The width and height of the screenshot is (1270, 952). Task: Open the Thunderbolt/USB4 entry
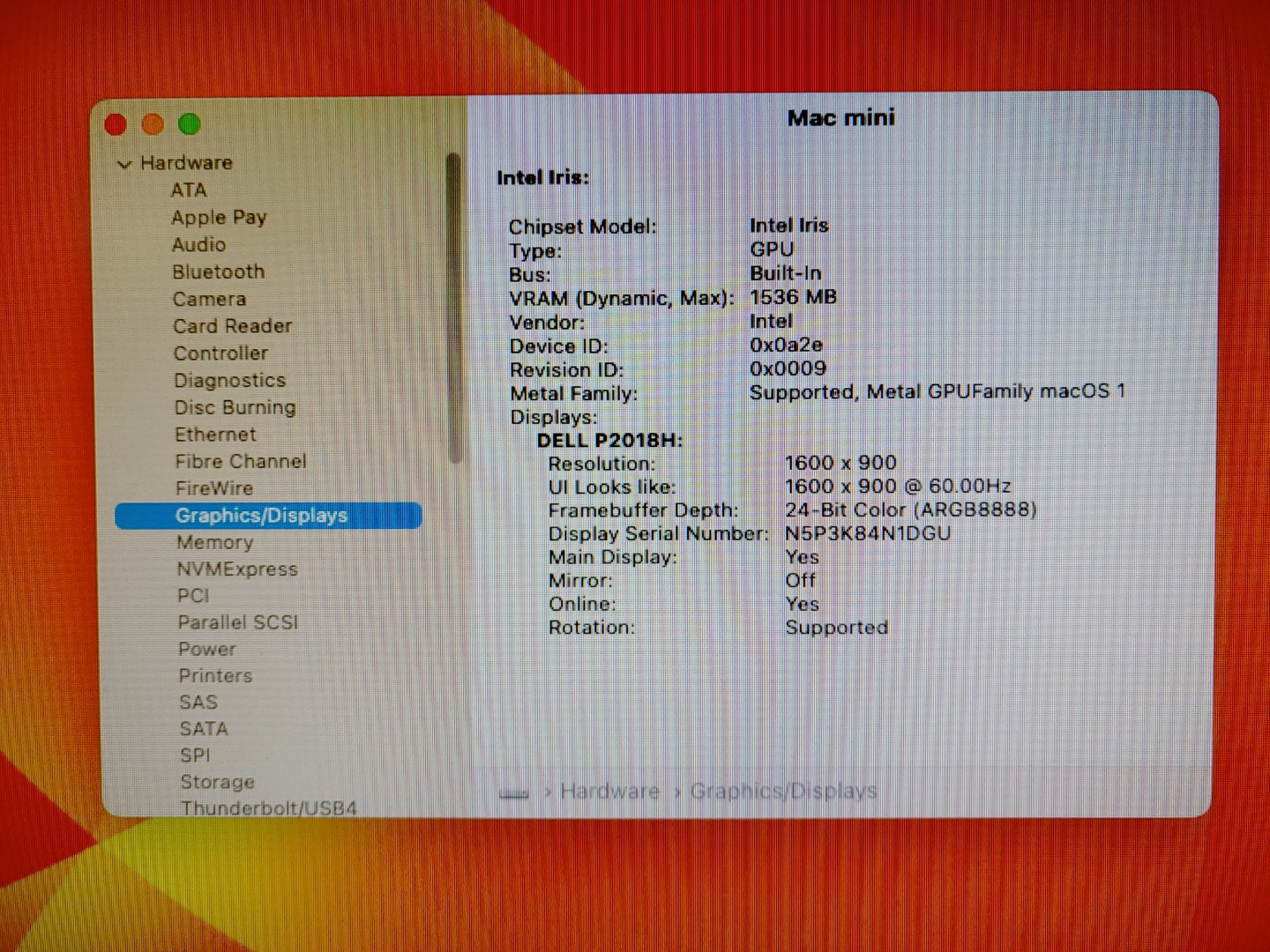pyautogui.click(x=269, y=808)
